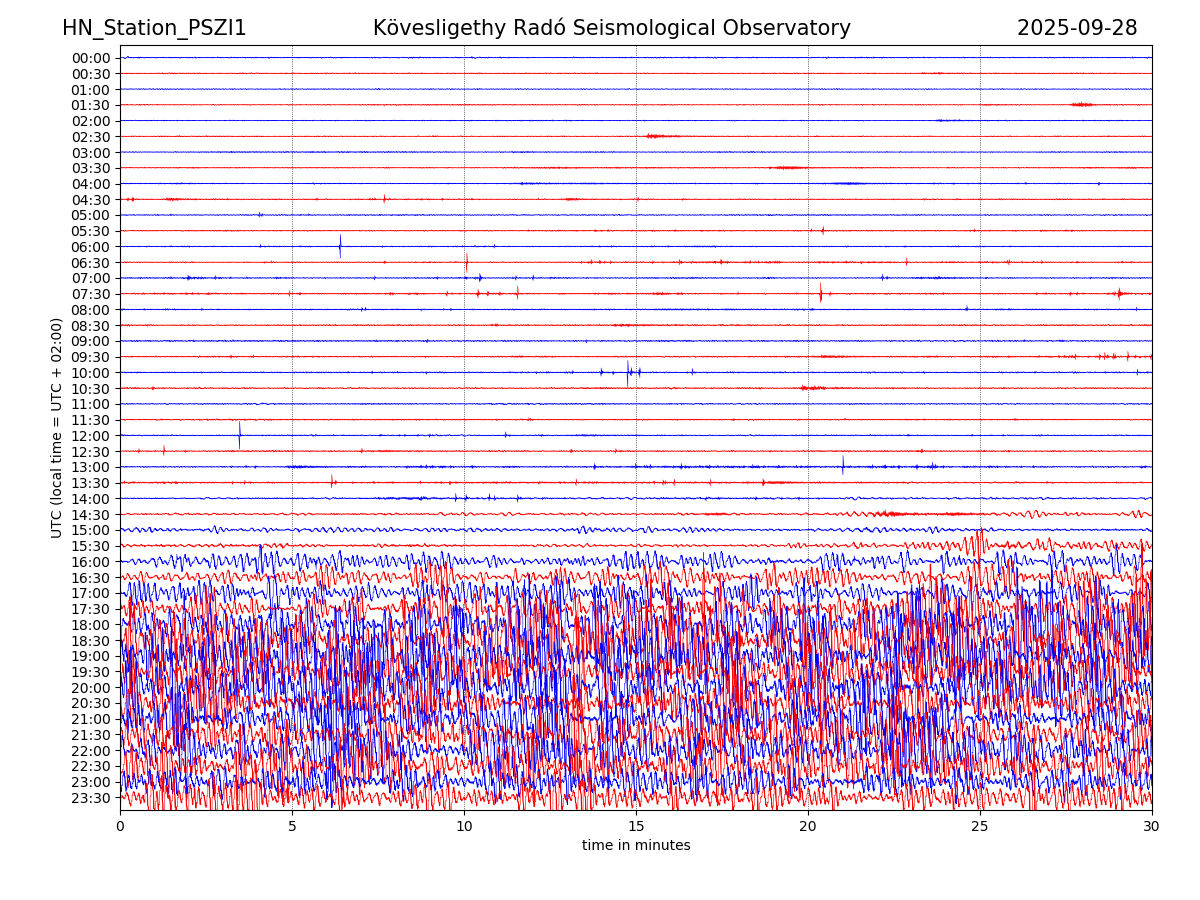Click the Kövesligethy Radó Seismological Observatory title
Screen dimensions: 1200x900
pos(611,28)
